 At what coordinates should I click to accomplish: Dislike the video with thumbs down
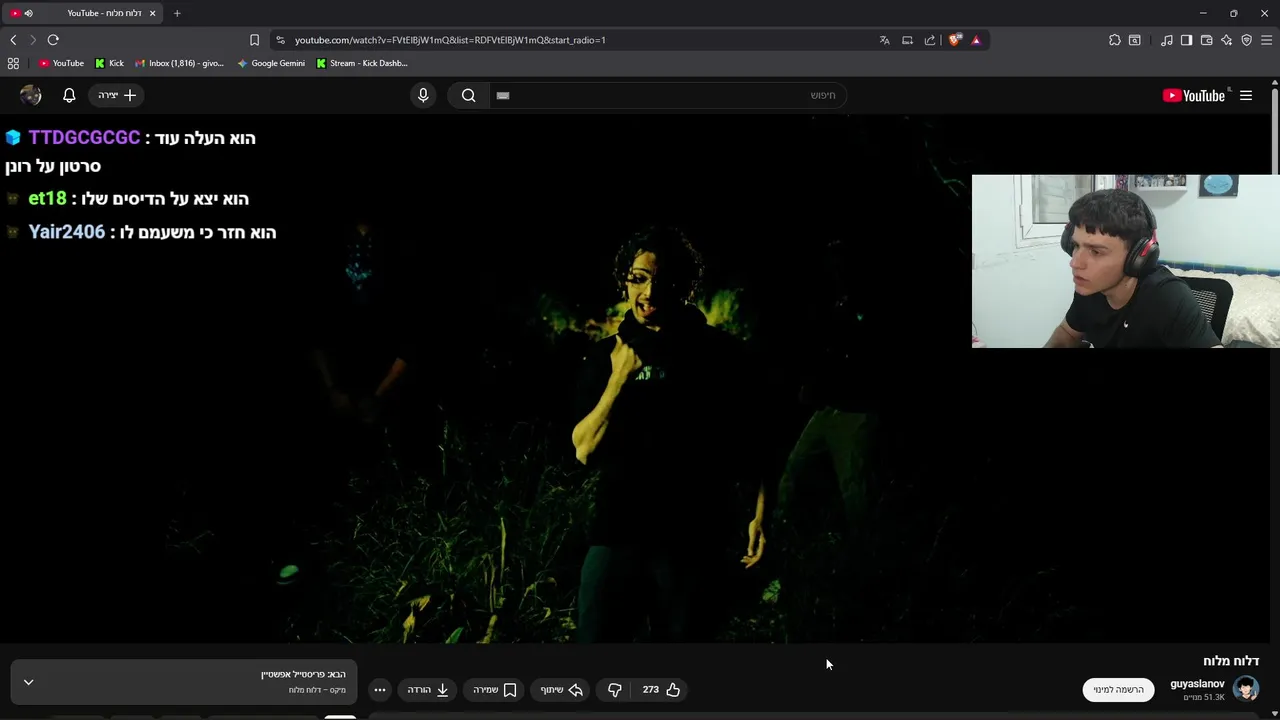(615, 690)
